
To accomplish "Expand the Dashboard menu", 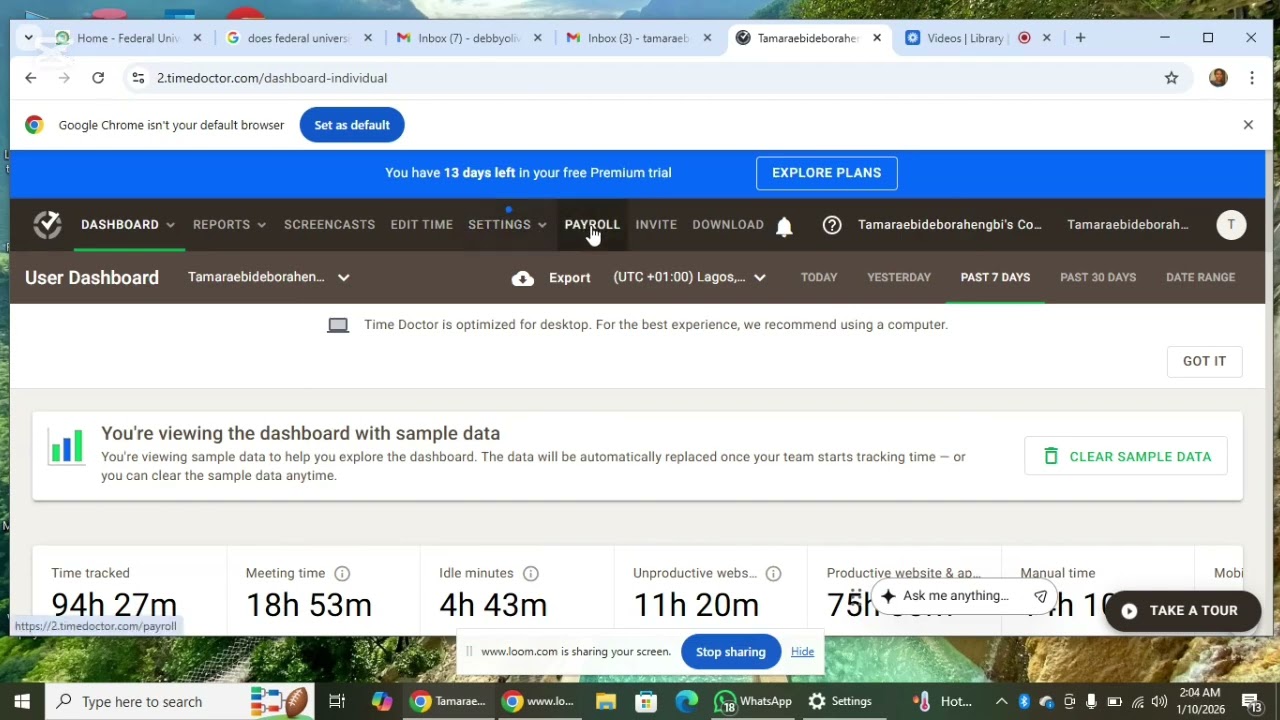I will tap(128, 225).
